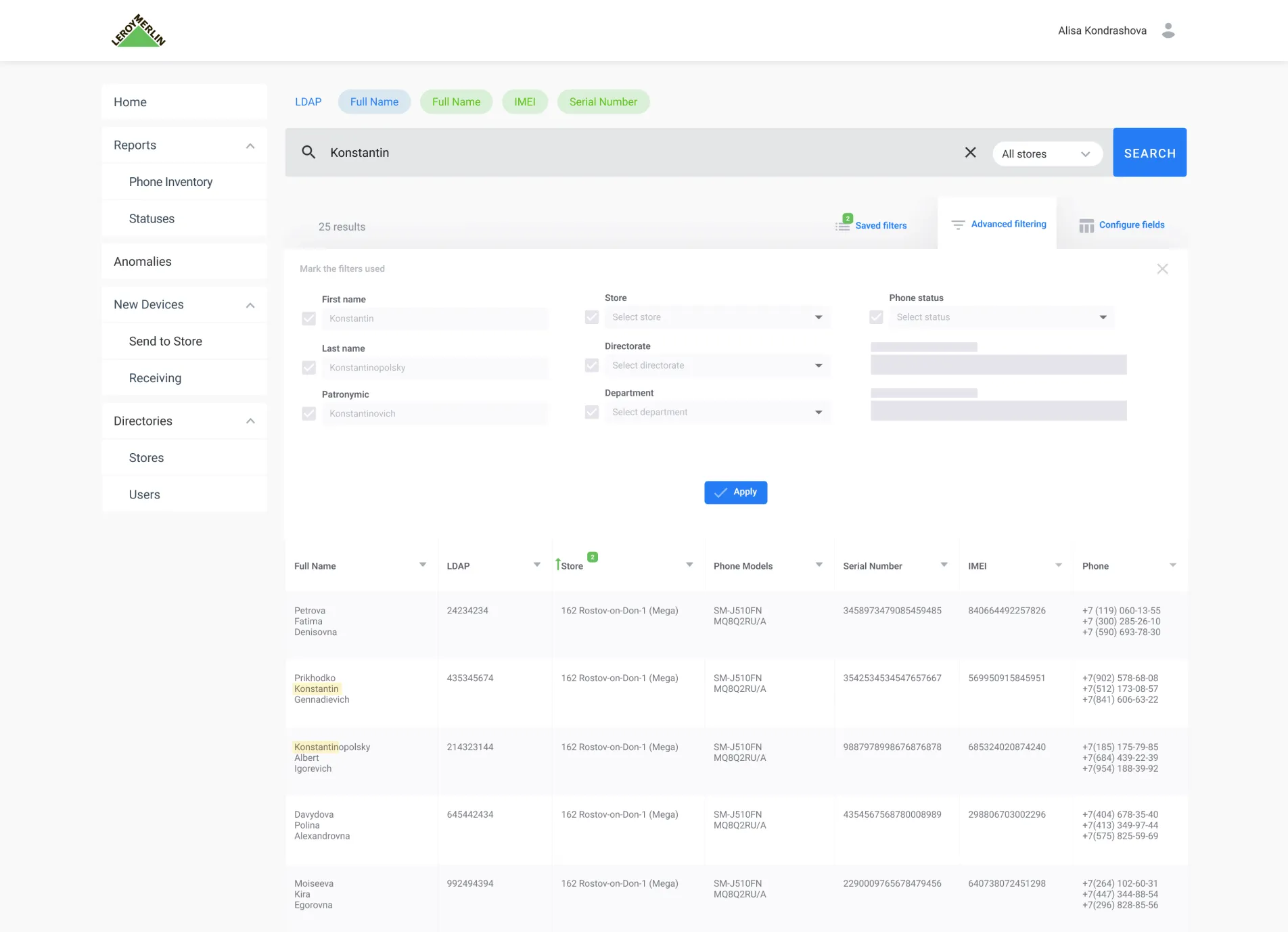Toggle the Phone status filter checkbox
This screenshot has width=1288, height=932.
click(x=876, y=317)
